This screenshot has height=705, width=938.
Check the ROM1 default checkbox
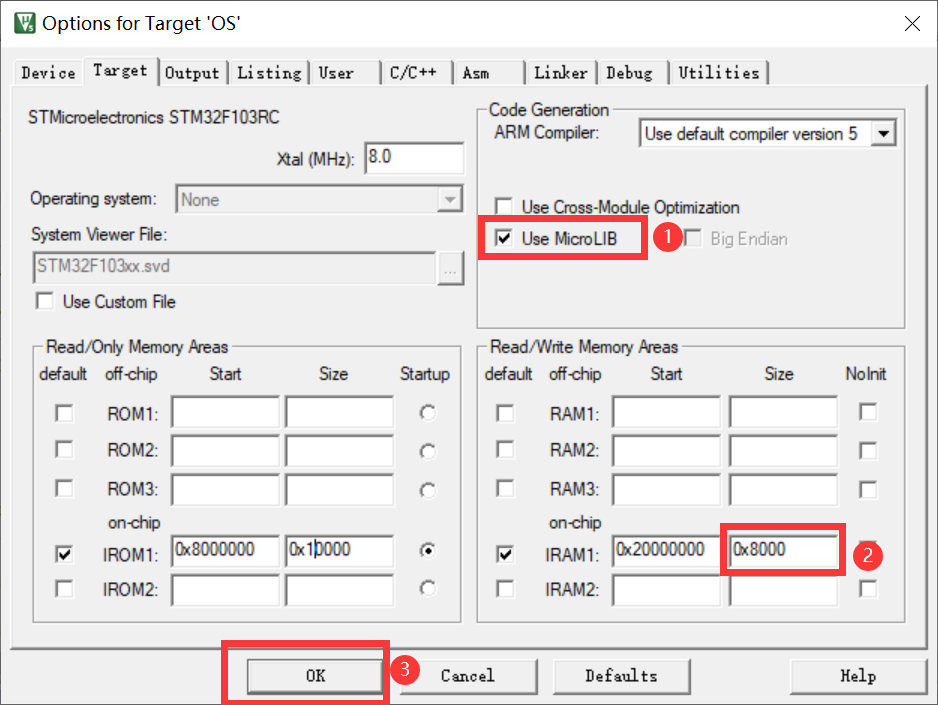pos(64,413)
